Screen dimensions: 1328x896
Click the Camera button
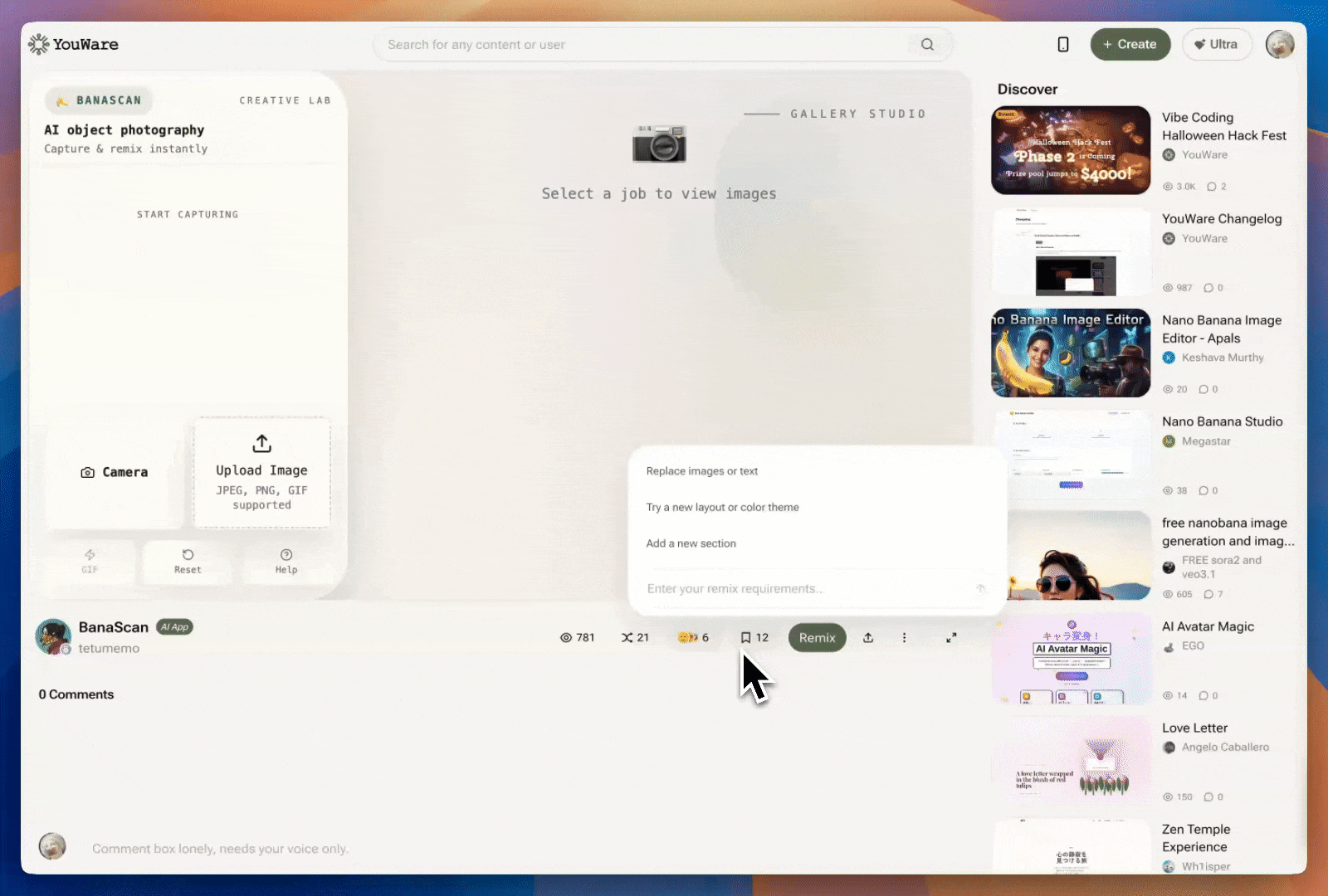(115, 472)
